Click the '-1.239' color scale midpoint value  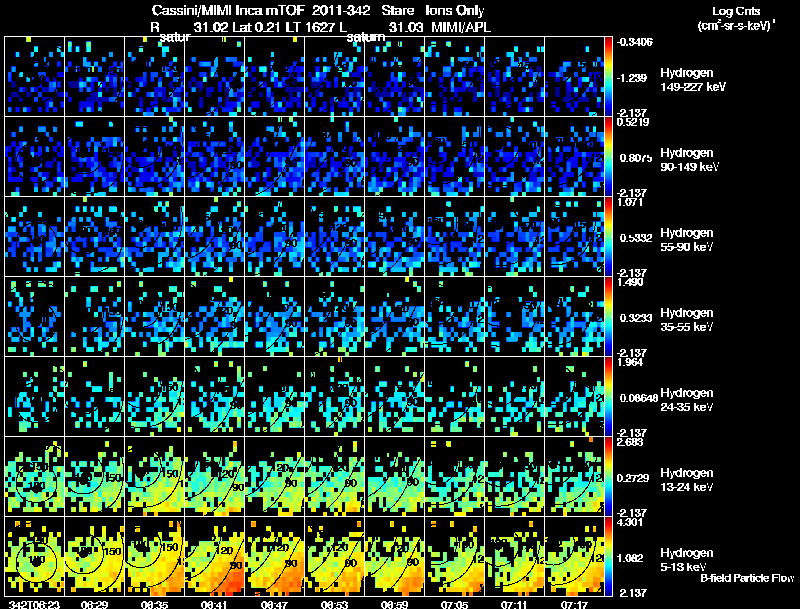(x=633, y=78)
